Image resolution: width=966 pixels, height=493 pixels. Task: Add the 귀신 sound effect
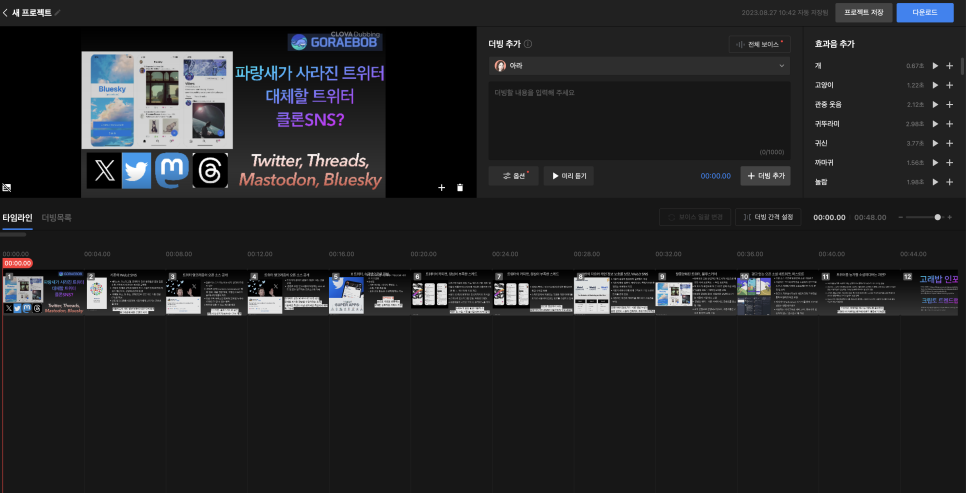coord(949,143)
